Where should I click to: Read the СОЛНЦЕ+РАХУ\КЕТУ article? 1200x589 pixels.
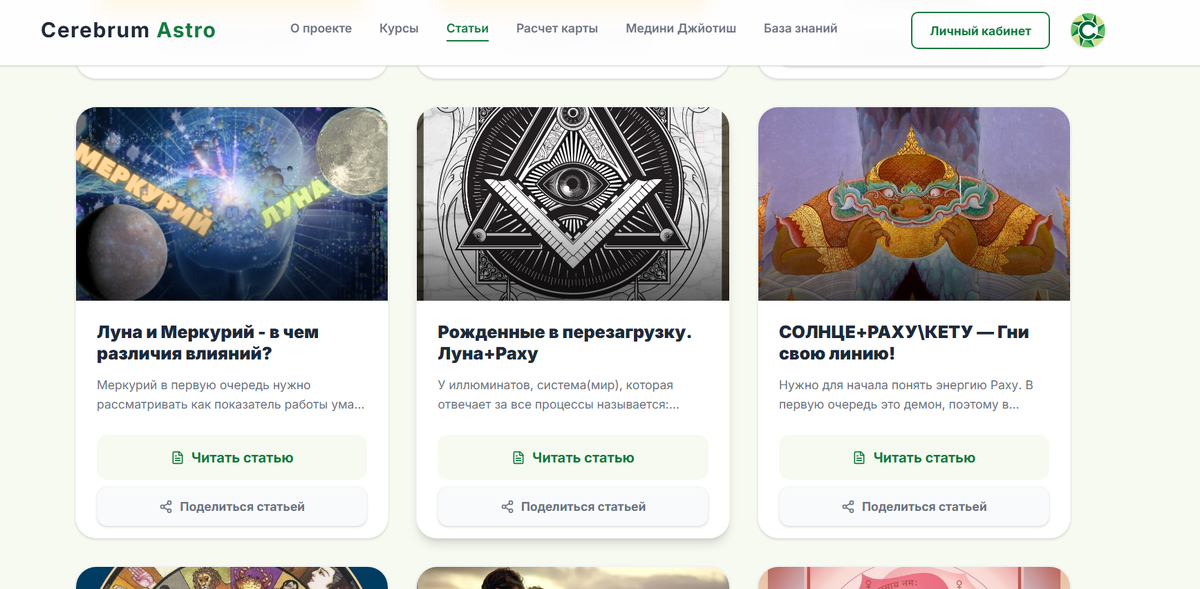[x=914, y=458]
